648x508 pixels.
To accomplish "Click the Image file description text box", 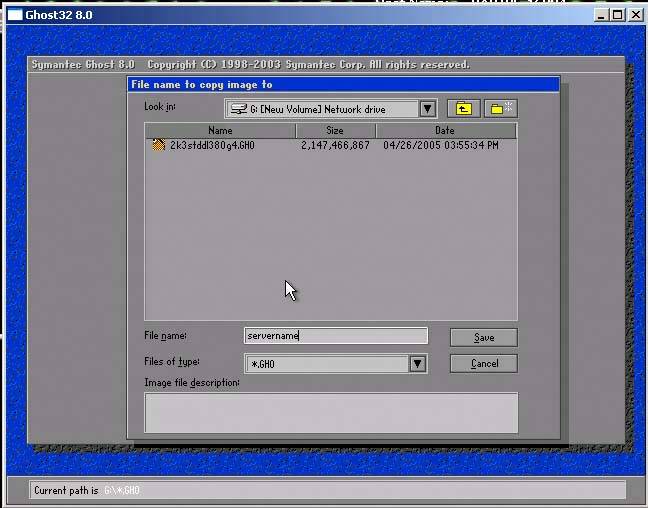I will [x=331, y=412].
